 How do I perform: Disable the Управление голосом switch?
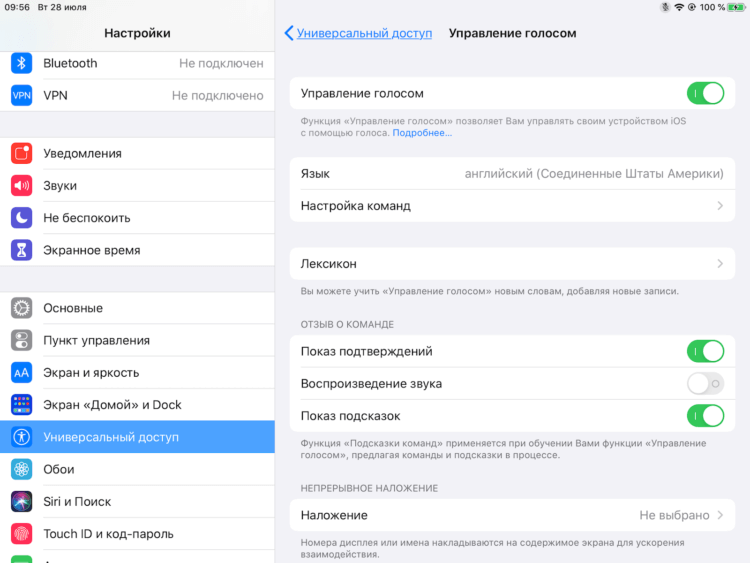tap(705, 93)
